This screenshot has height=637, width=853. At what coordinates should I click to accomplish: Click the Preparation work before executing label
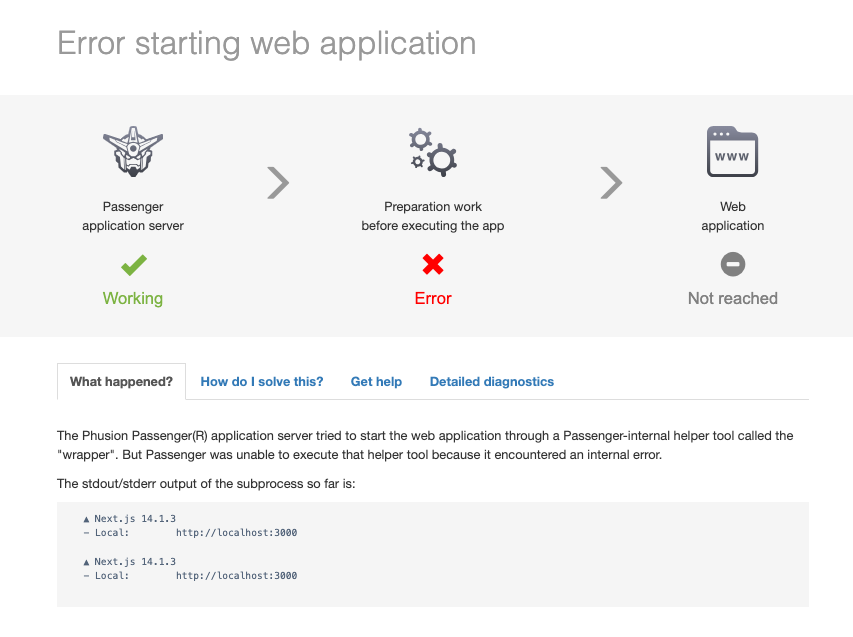(433, 216)
